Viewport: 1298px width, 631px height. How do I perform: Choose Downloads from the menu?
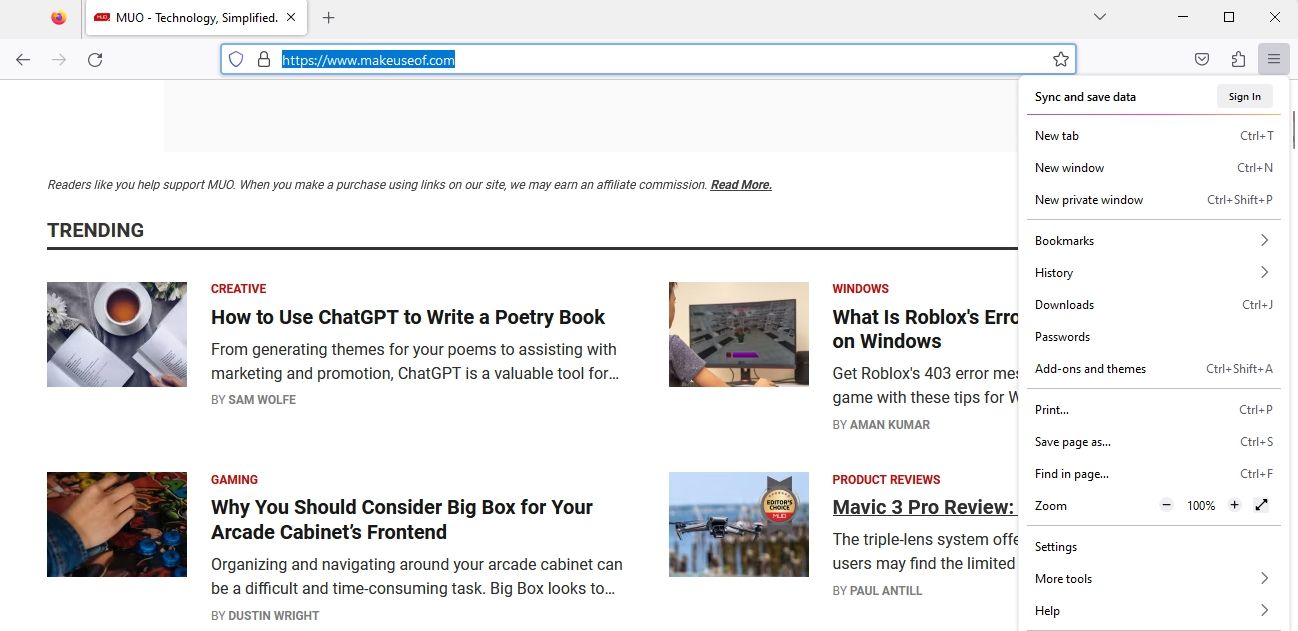[x=1064, y=304]
